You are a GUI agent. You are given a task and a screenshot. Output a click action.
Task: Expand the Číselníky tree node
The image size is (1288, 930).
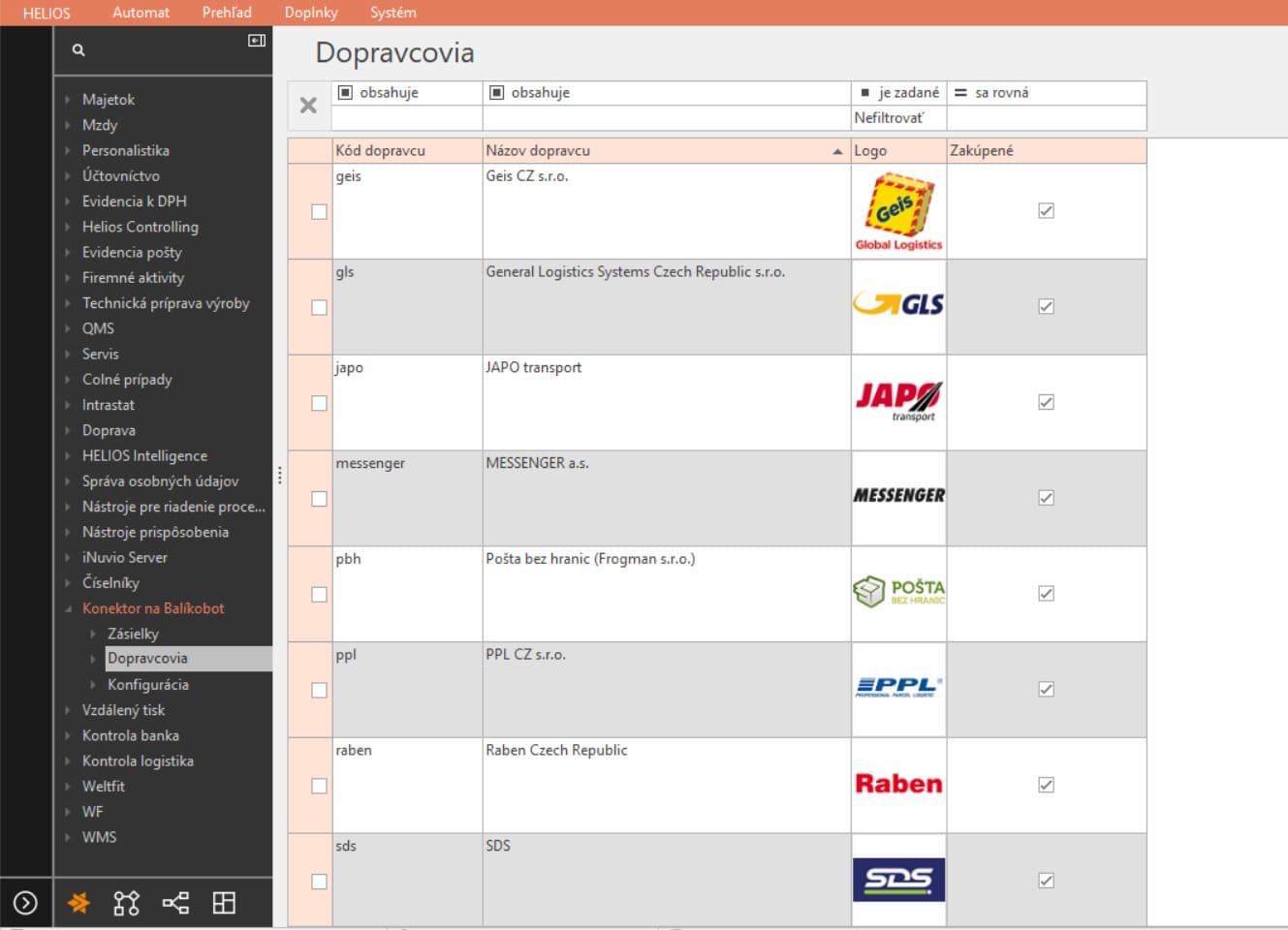click(68, 583)
